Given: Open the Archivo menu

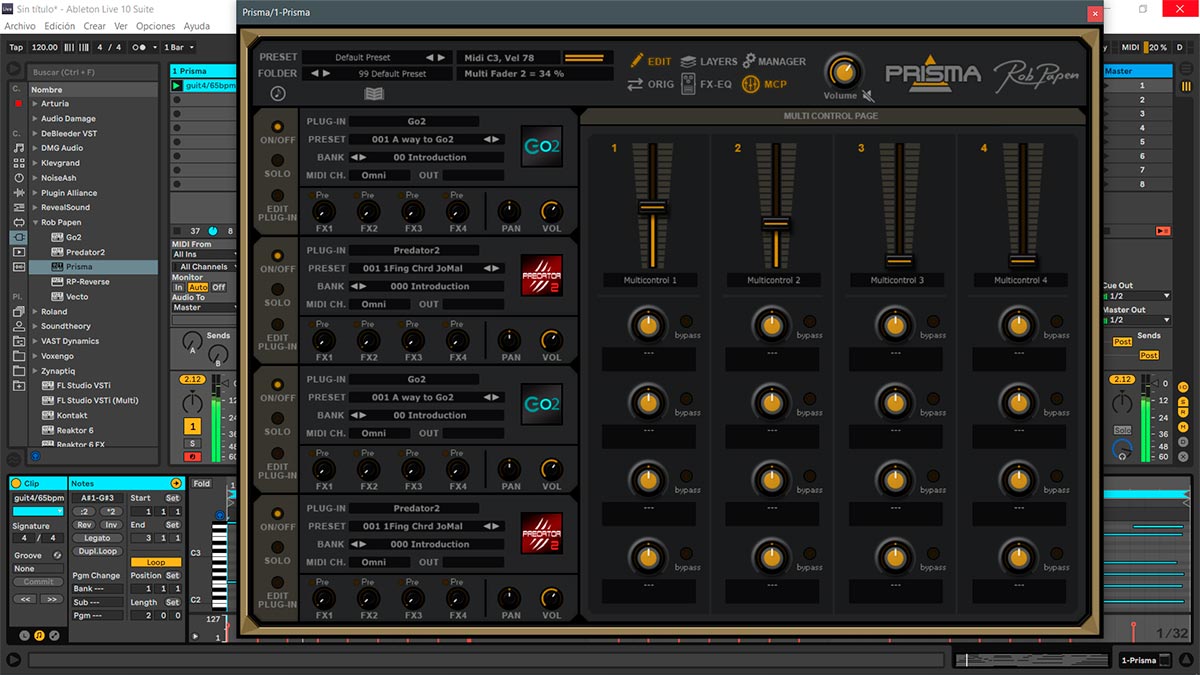Looking at the screenshot, I should [x=21, y=26].
